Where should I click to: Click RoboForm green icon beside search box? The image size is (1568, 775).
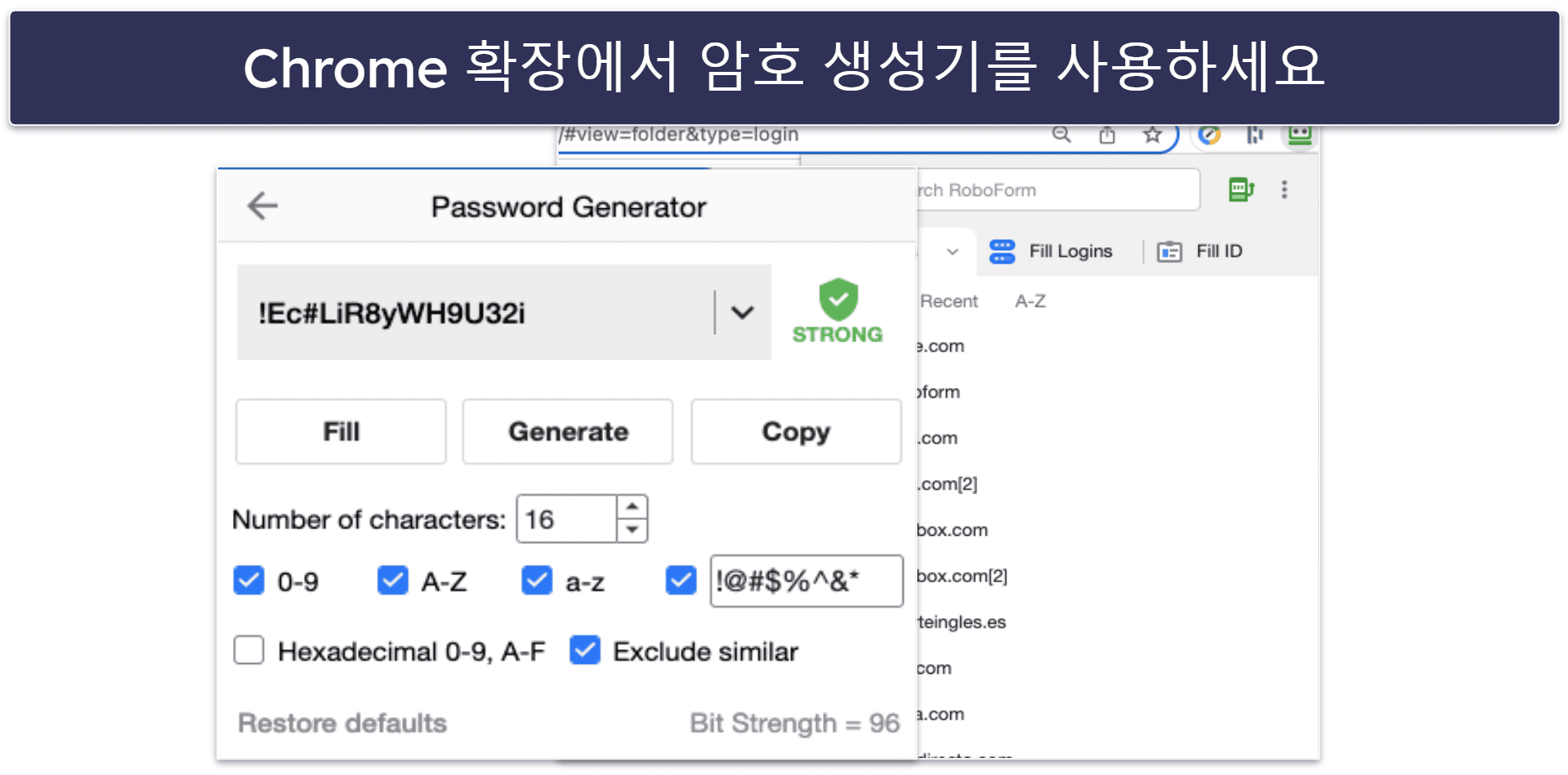coord(1241,190)
